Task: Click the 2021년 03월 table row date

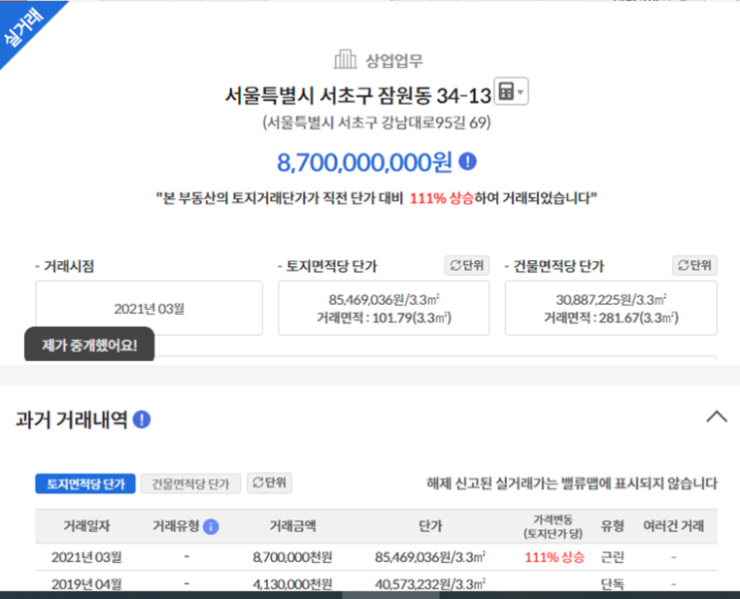Action: pos(86,557)
